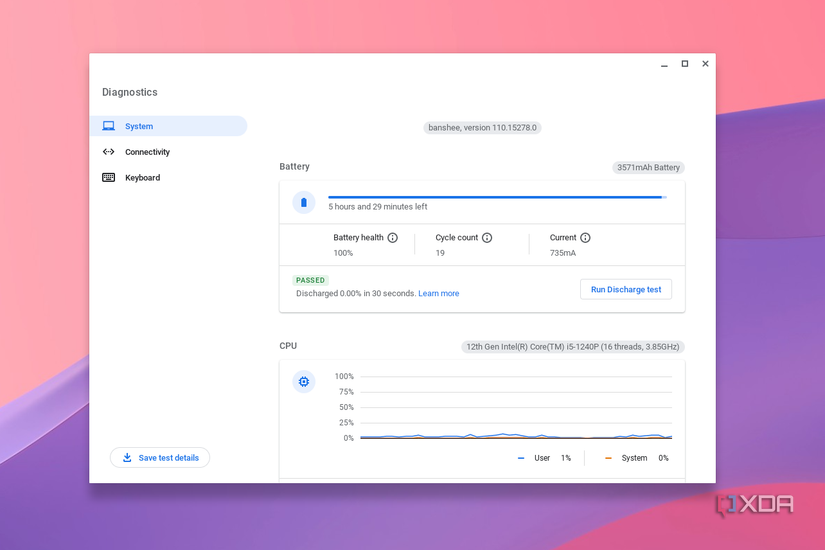The height and width of the screenshot is (550, 825).
Task: Click the Current info icon
Action: click(585, 238)
